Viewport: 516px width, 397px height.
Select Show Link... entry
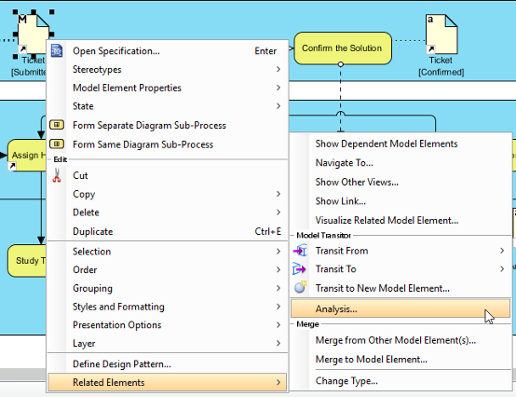click(400, 201)
